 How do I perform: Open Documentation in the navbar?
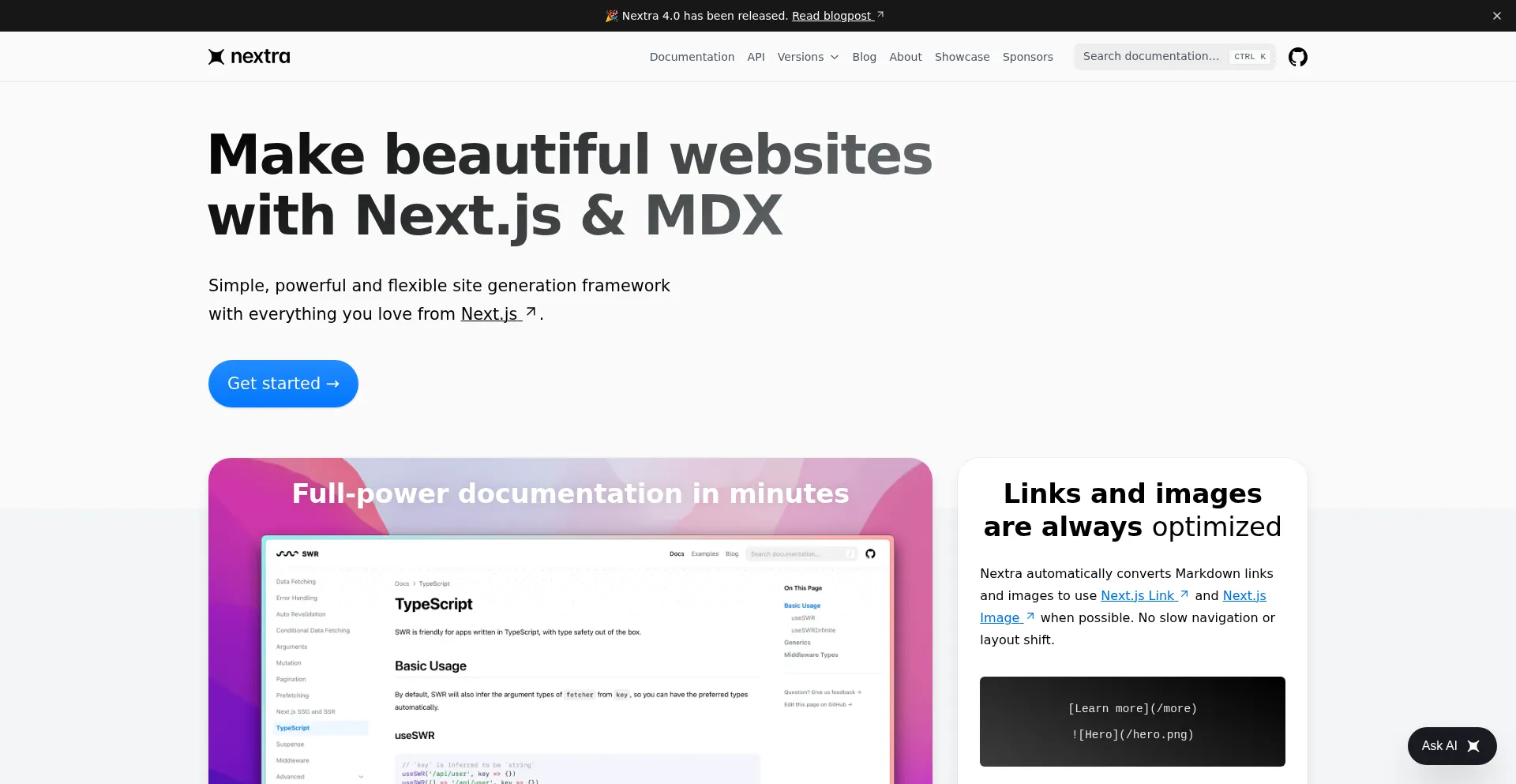(692, 57)
